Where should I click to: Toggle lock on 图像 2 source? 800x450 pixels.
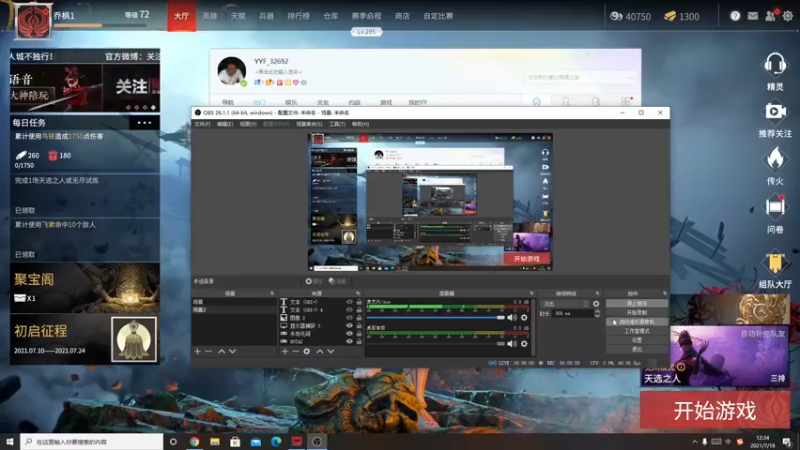point(359,318)
